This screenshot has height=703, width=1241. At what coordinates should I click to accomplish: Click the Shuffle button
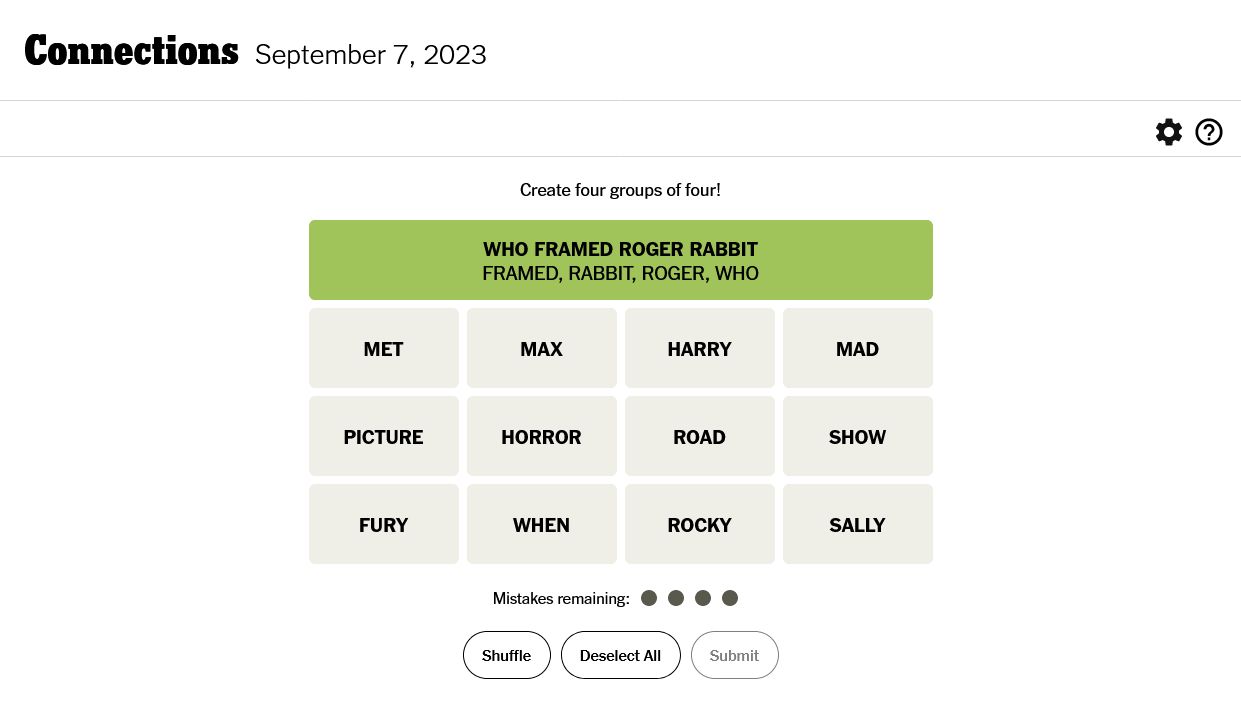point(507,655)
